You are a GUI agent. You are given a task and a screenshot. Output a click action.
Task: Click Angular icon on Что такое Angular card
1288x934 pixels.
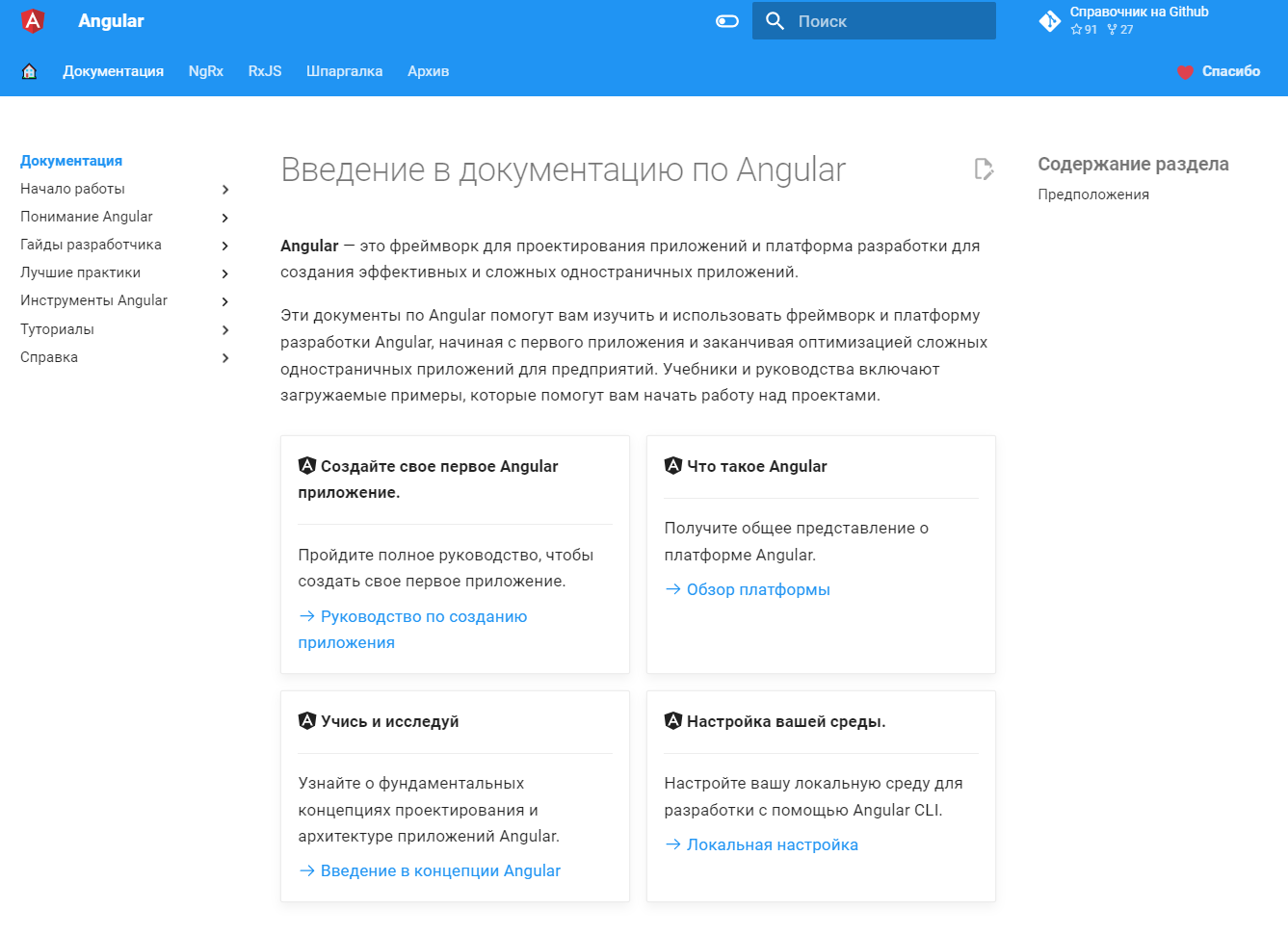673,465
